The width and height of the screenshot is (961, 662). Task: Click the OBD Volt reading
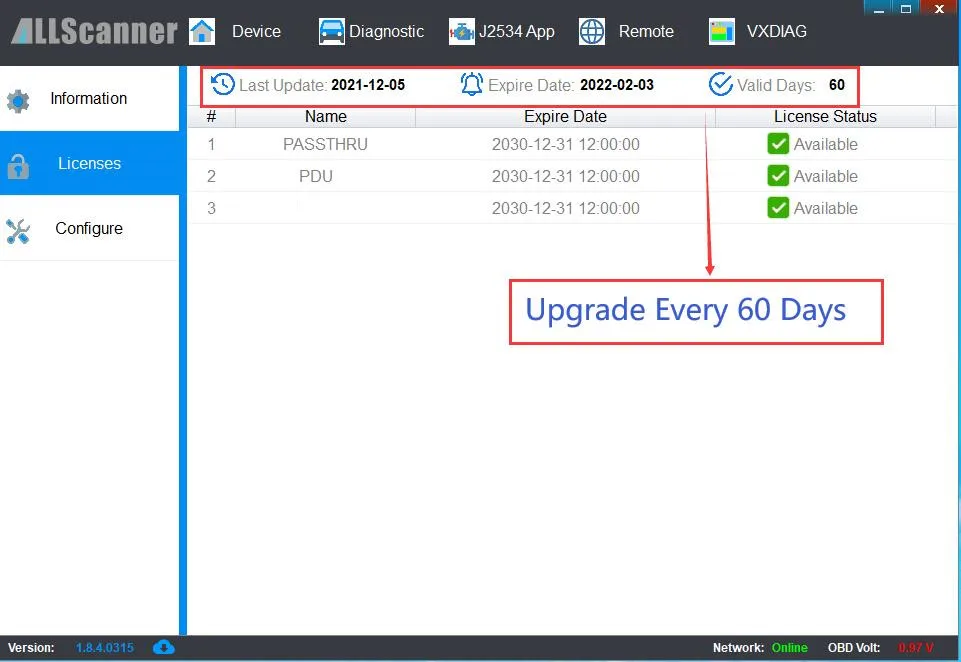tap(916, 648)
